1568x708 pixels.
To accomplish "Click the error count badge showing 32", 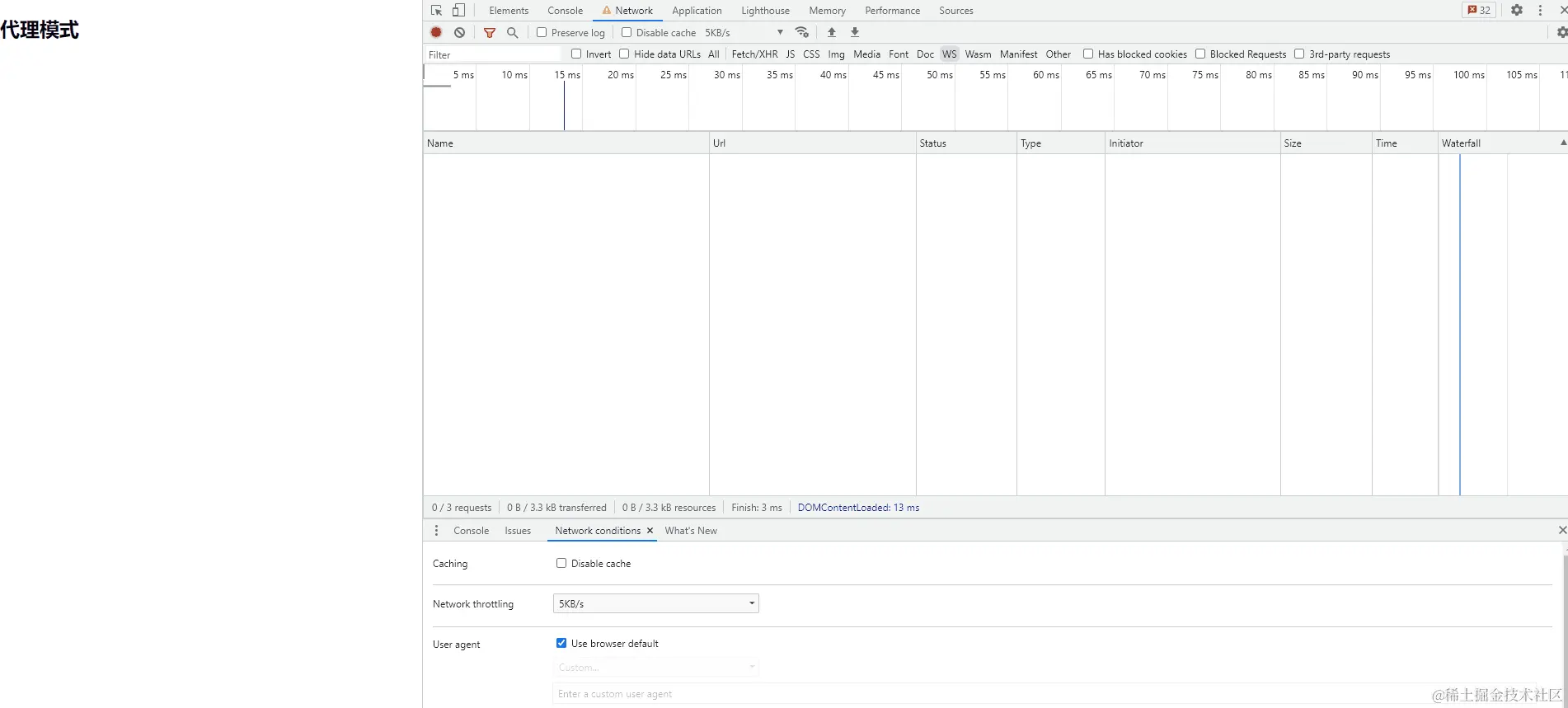I will pos(1479,10).
